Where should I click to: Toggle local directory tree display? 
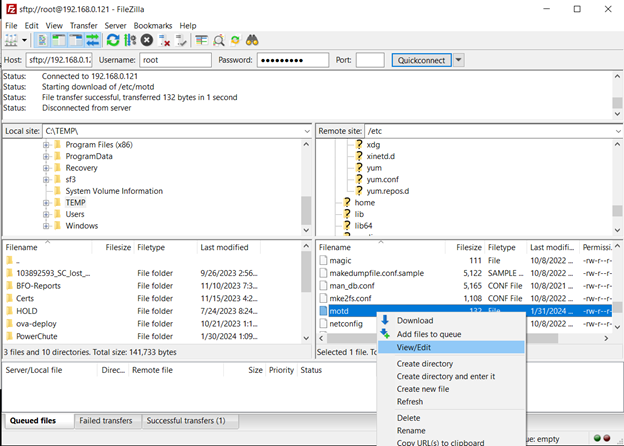coord(59,40)
